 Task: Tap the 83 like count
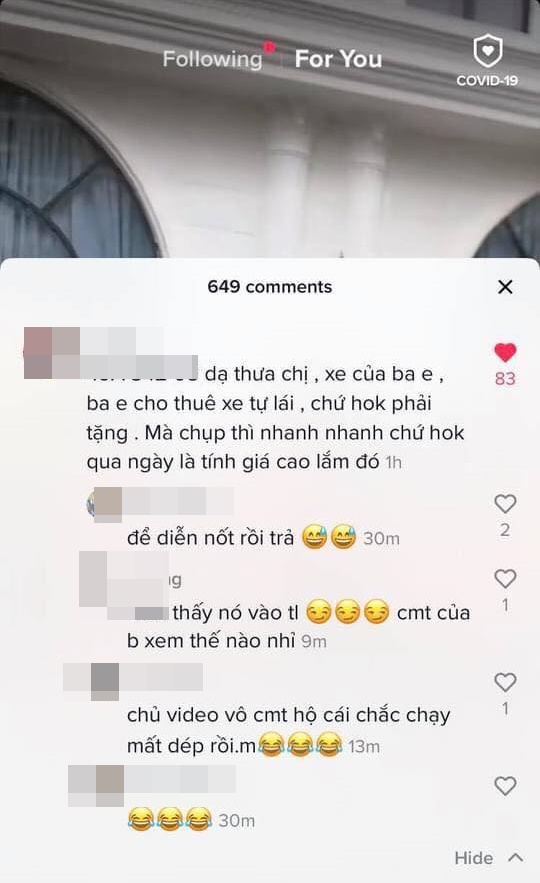point(505,378)
